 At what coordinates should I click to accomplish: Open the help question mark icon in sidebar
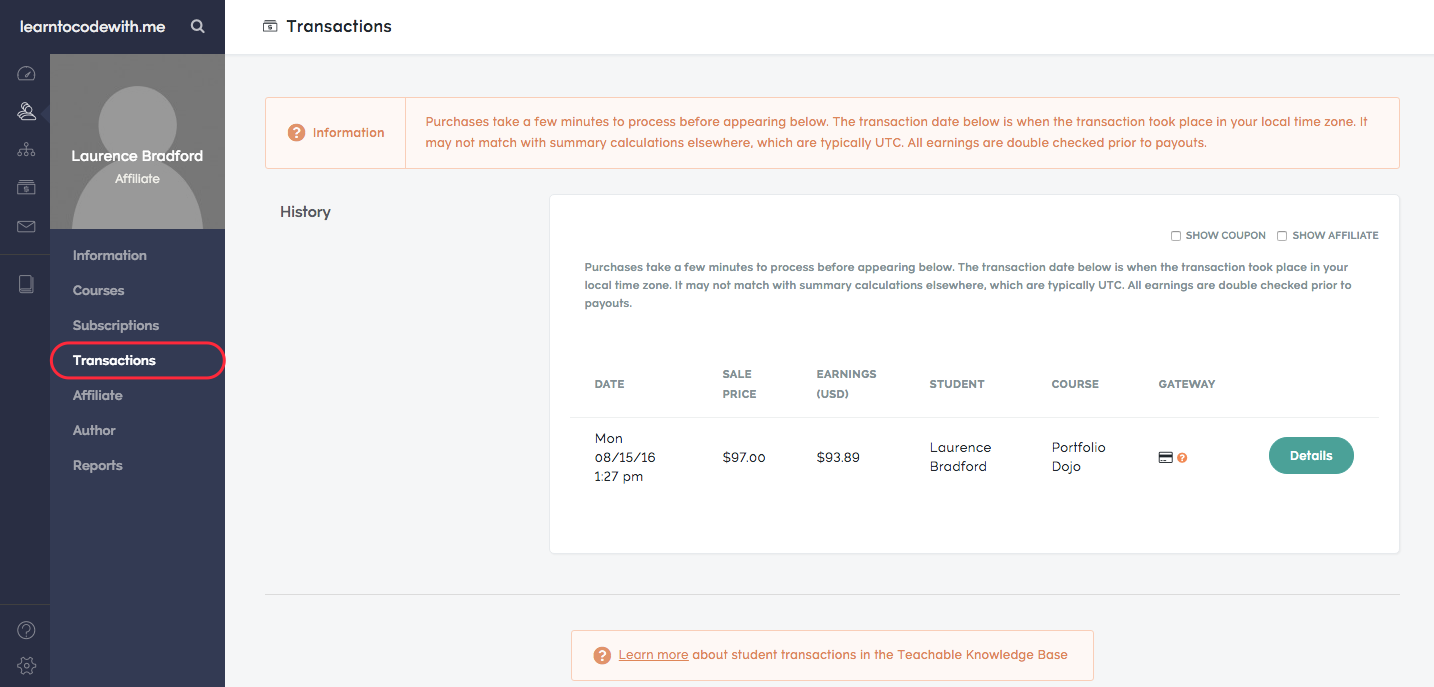point(27,630)
